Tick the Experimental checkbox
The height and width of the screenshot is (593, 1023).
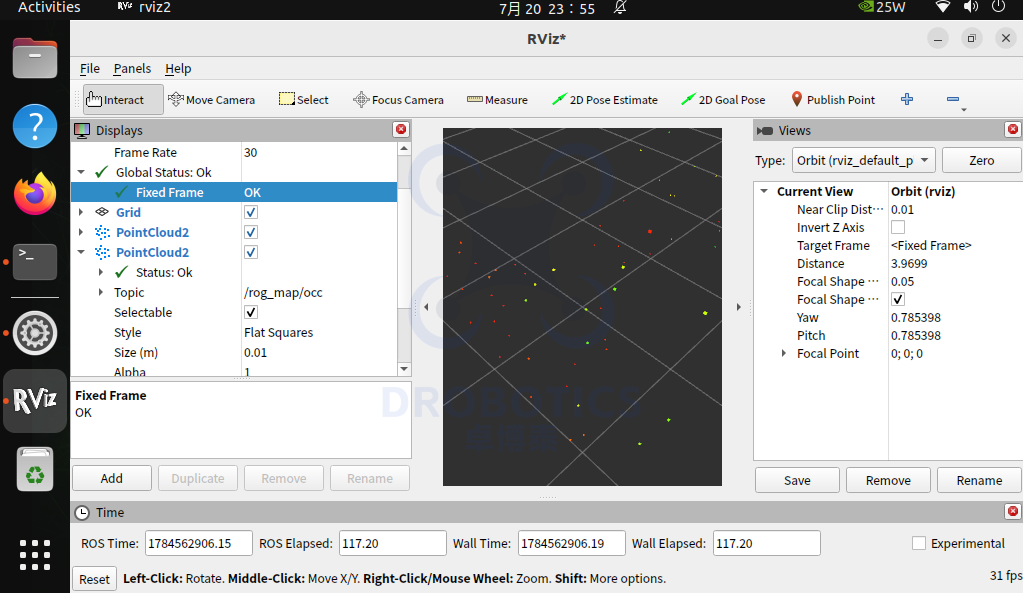tap(919, 543)
